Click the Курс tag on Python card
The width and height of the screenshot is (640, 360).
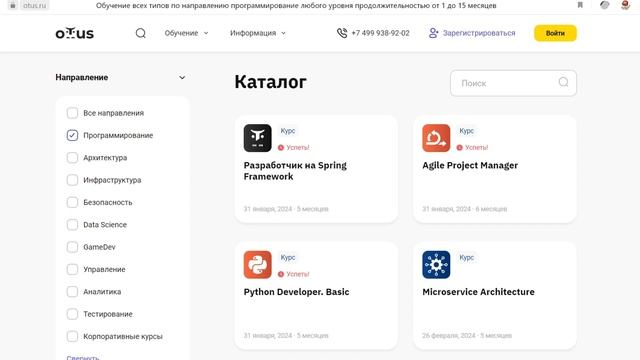[288, 257]
